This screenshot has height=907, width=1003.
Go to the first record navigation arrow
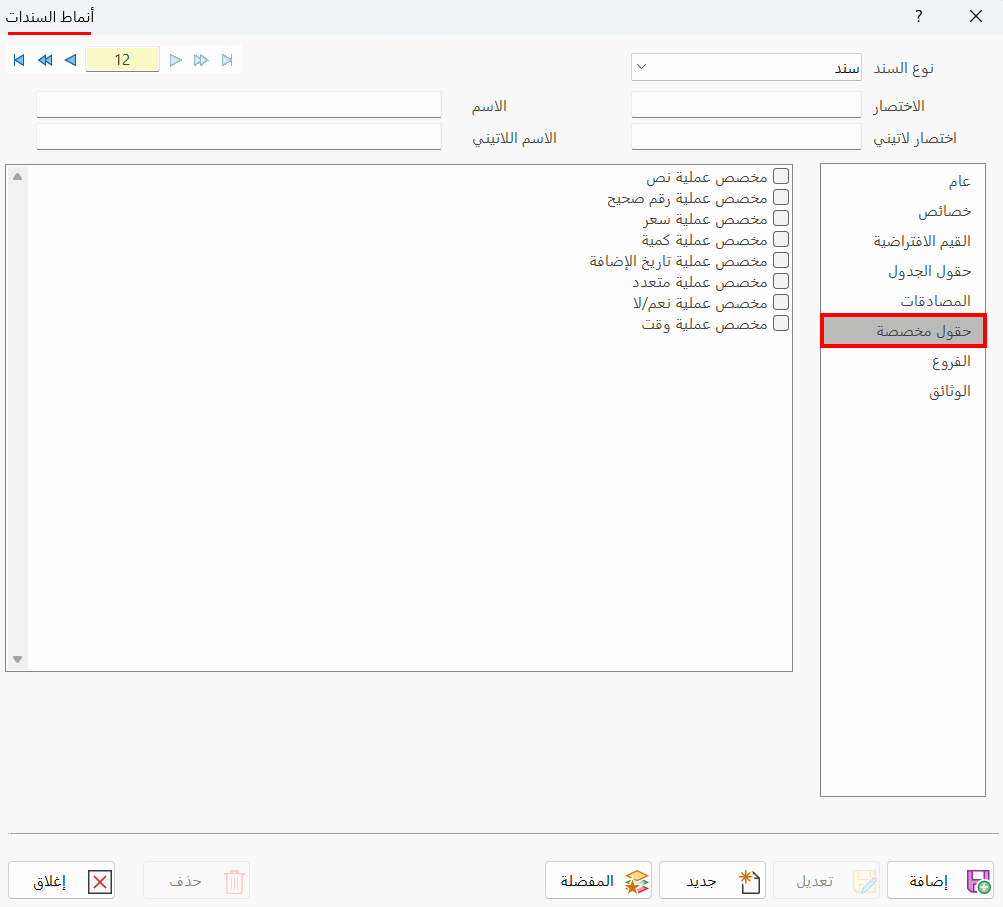pos(19,60)
